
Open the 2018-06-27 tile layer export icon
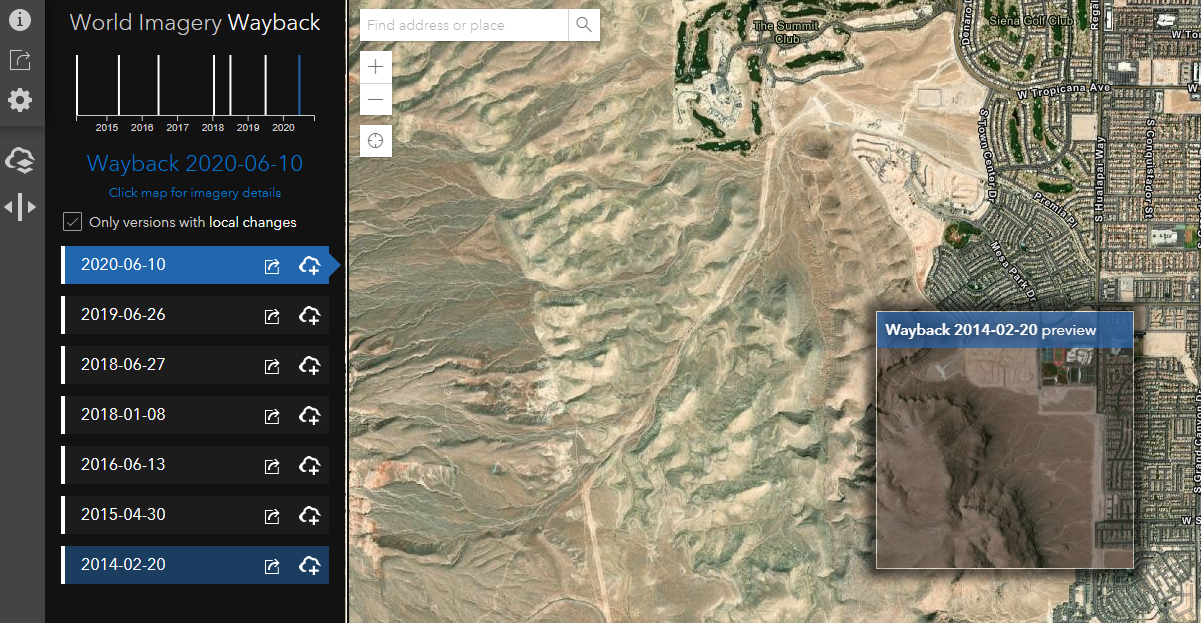[271, 366]
